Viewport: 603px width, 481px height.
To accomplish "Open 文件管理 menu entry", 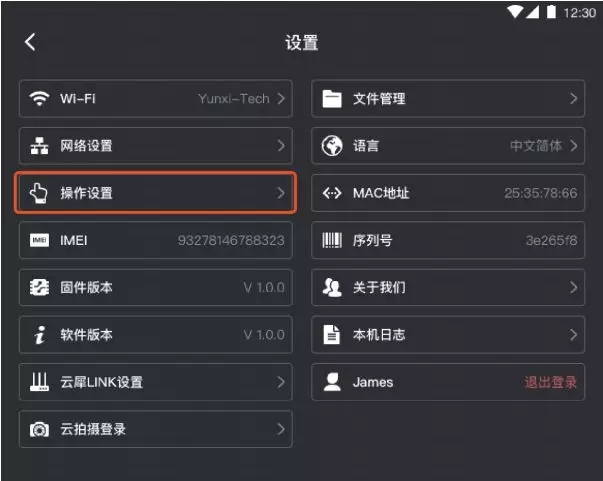I will [x=448, y=98].
